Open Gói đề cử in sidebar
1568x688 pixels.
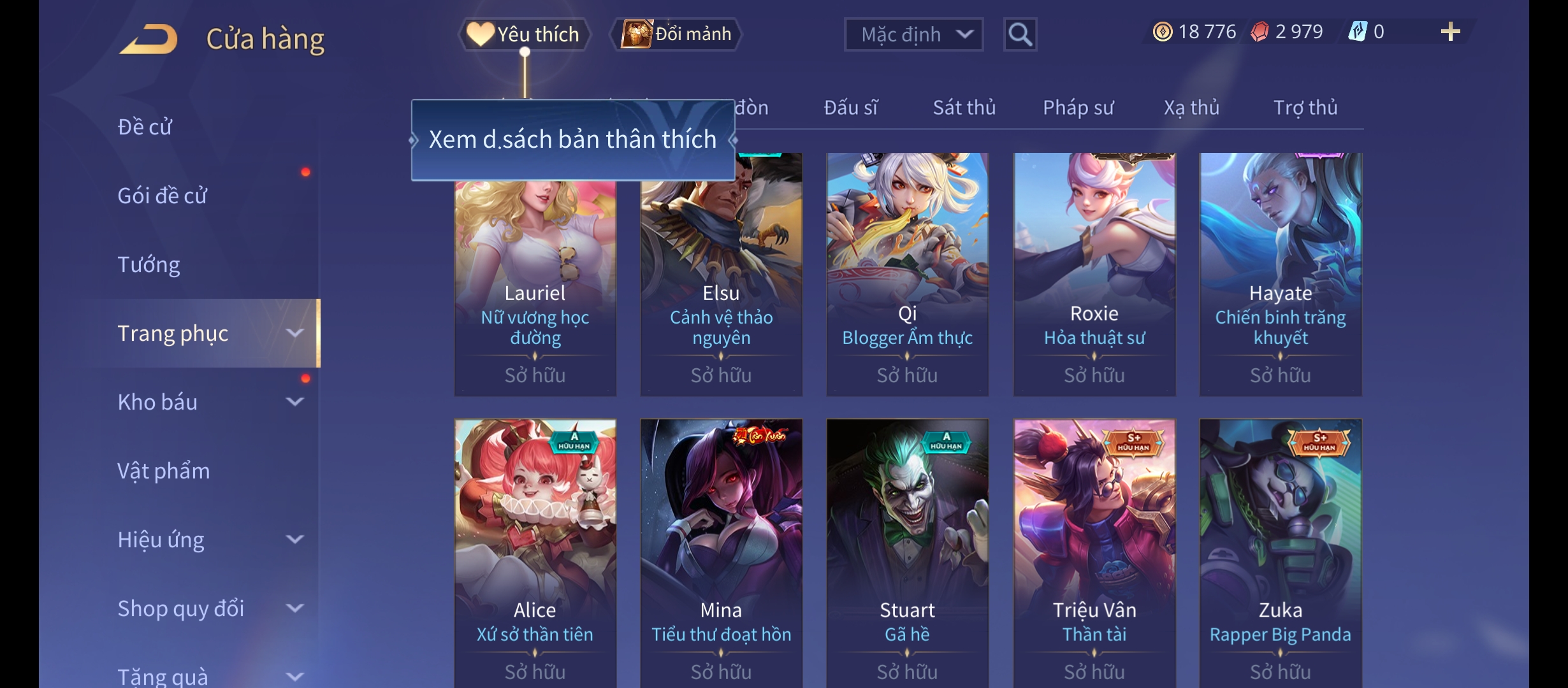(162, 196)
